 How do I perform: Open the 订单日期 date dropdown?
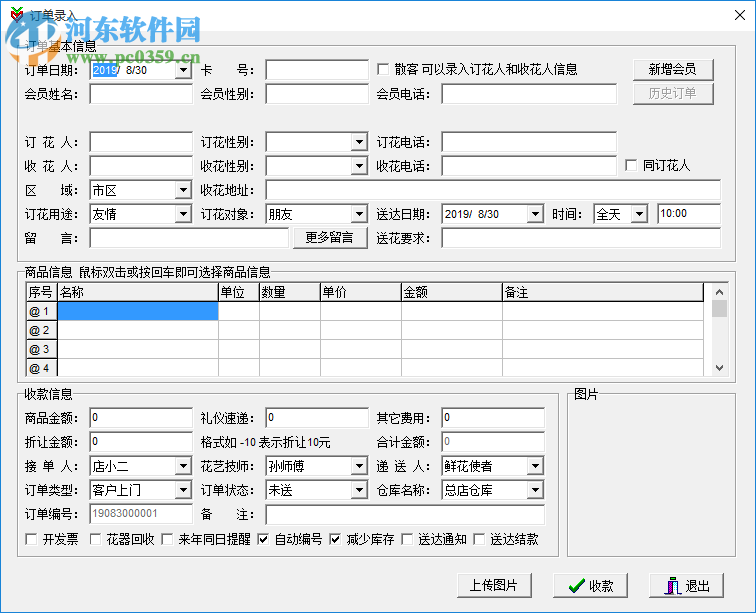tap(183, 70)
